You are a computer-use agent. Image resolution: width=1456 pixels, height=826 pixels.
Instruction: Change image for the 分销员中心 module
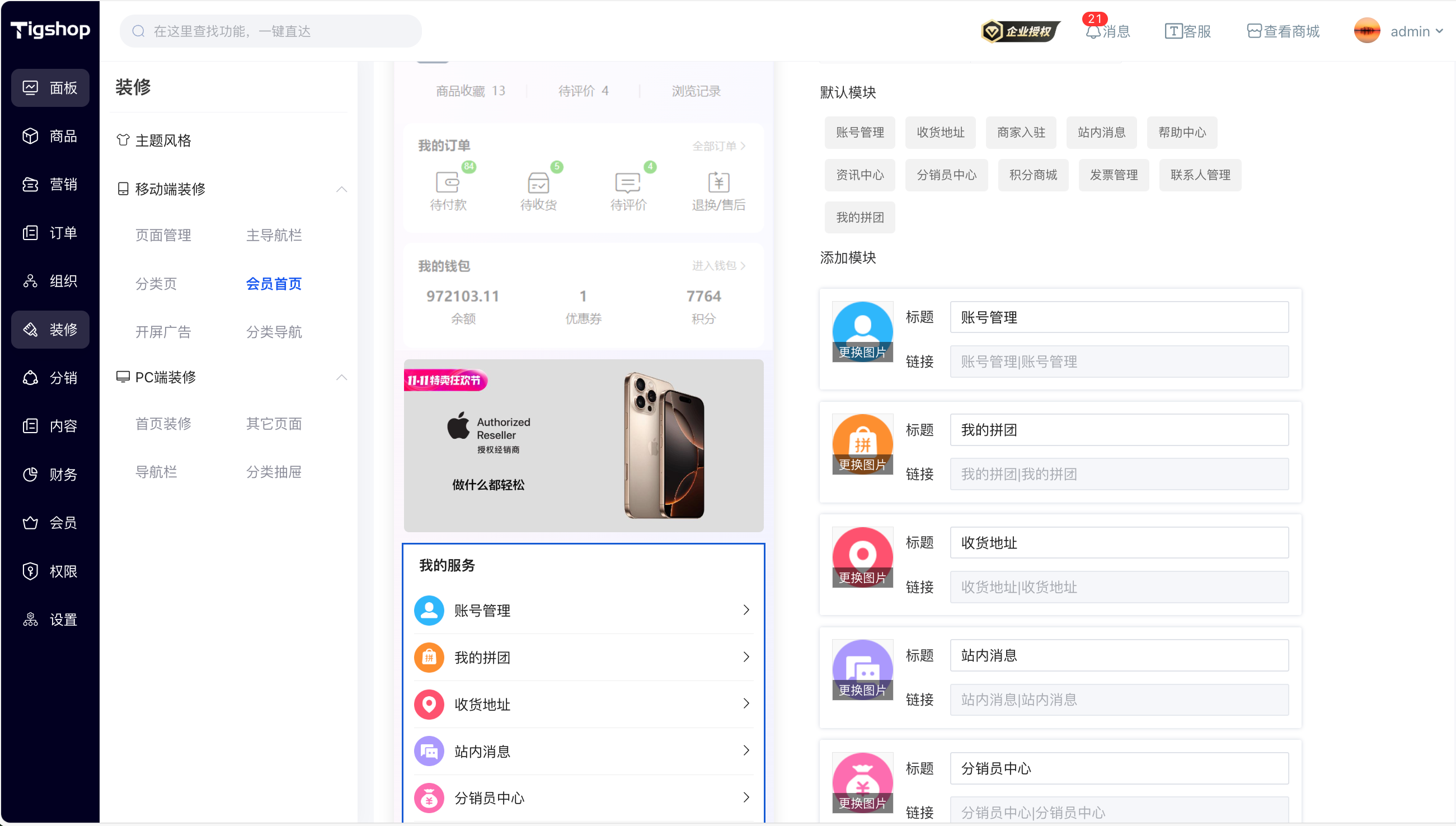(862, 802)
